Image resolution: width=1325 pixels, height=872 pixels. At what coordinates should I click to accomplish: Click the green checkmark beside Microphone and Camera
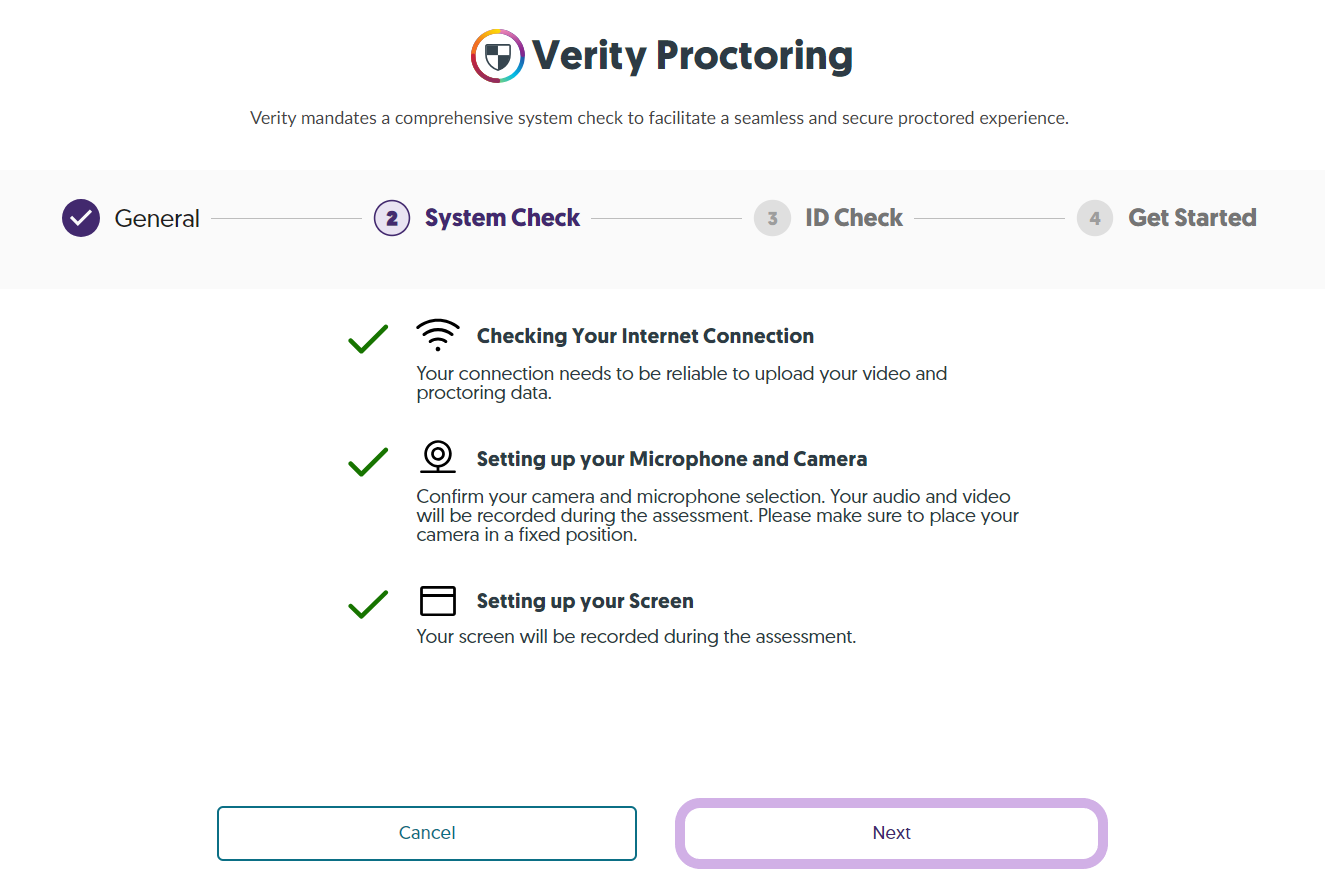[x=368, y=461]
